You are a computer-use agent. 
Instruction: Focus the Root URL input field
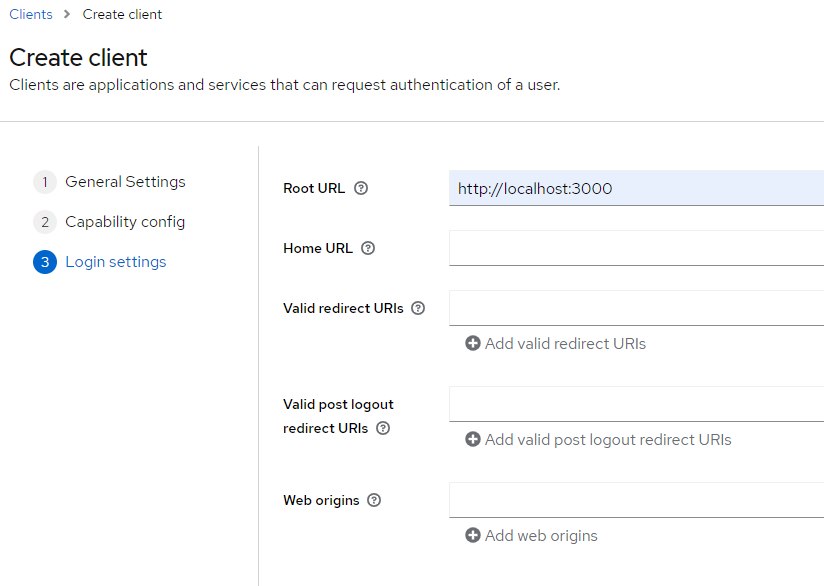[x=636, y=188]
